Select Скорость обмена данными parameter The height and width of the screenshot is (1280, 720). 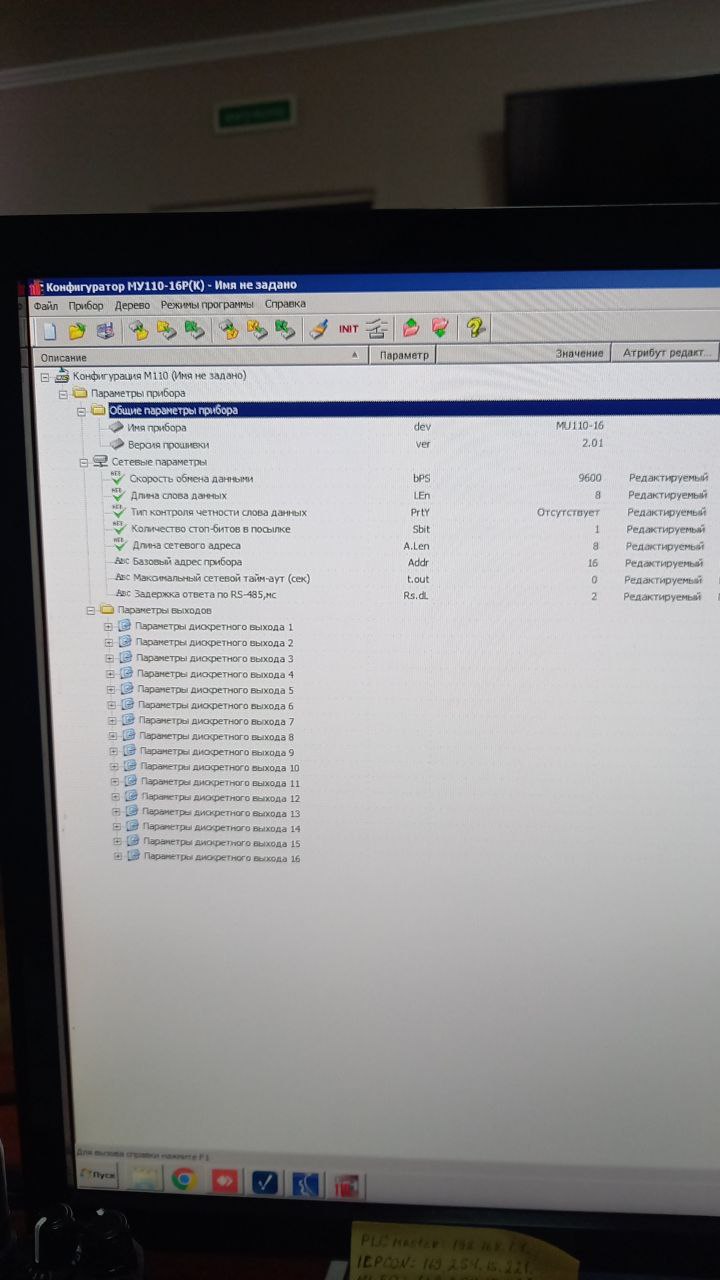click(x=191, y=479)
